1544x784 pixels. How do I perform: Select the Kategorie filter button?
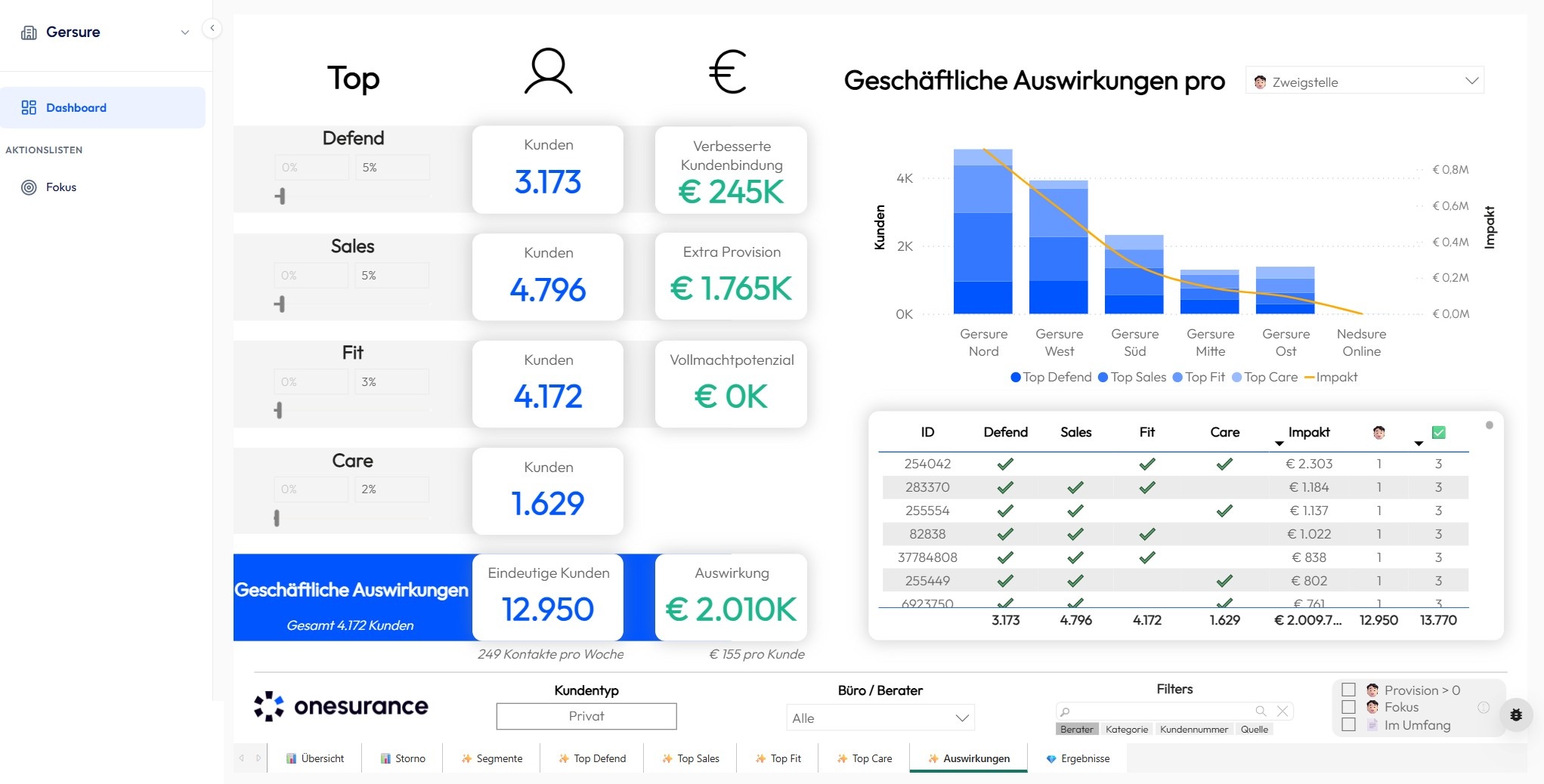point(1126,730)
